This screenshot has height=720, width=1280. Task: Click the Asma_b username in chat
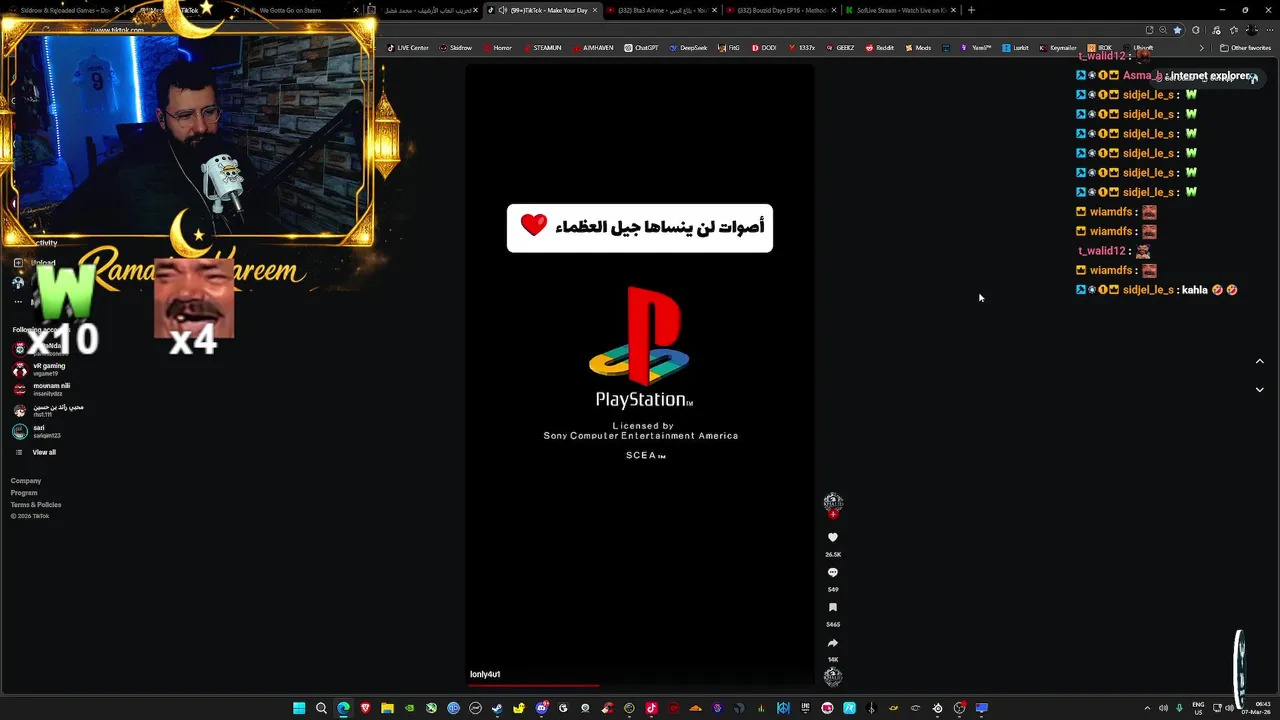1142,76
